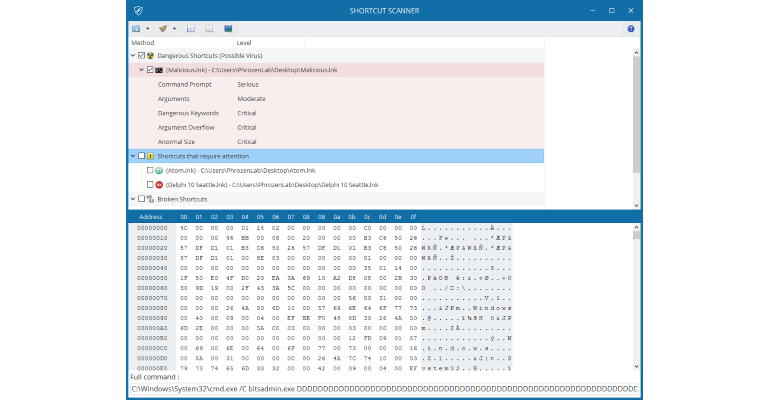Viewport: 770px width, 400px height.
Task: Uncheck the Dangerous Shortcuts checkbox
Action: coord(141,55)
